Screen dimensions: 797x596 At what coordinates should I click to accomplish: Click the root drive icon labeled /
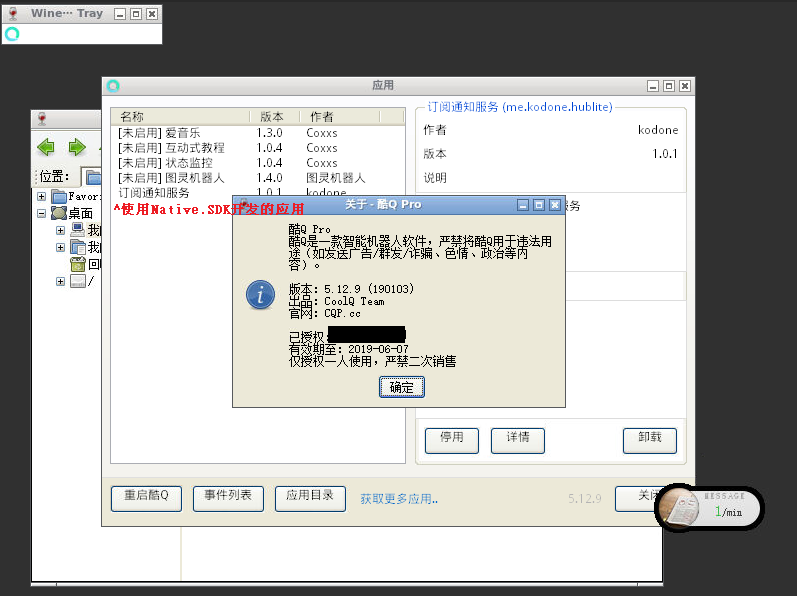click(78, 281)
